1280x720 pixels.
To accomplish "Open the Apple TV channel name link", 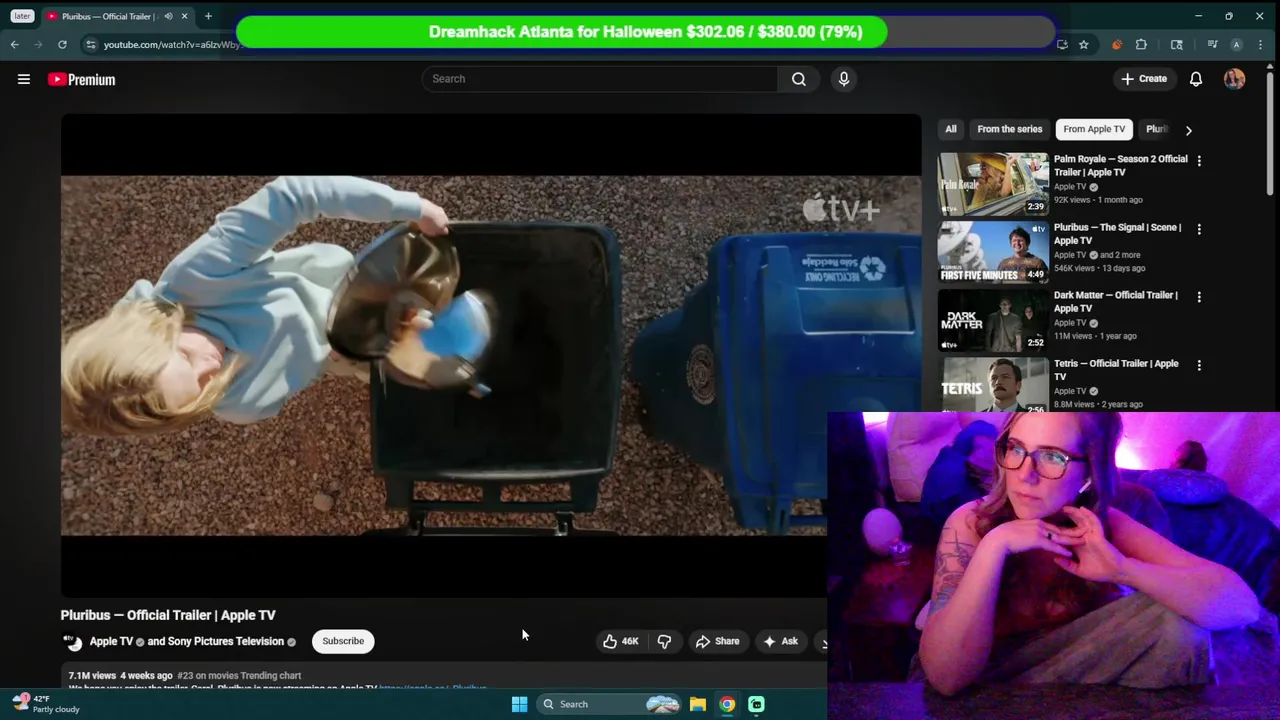I will (x=111, y=641).
